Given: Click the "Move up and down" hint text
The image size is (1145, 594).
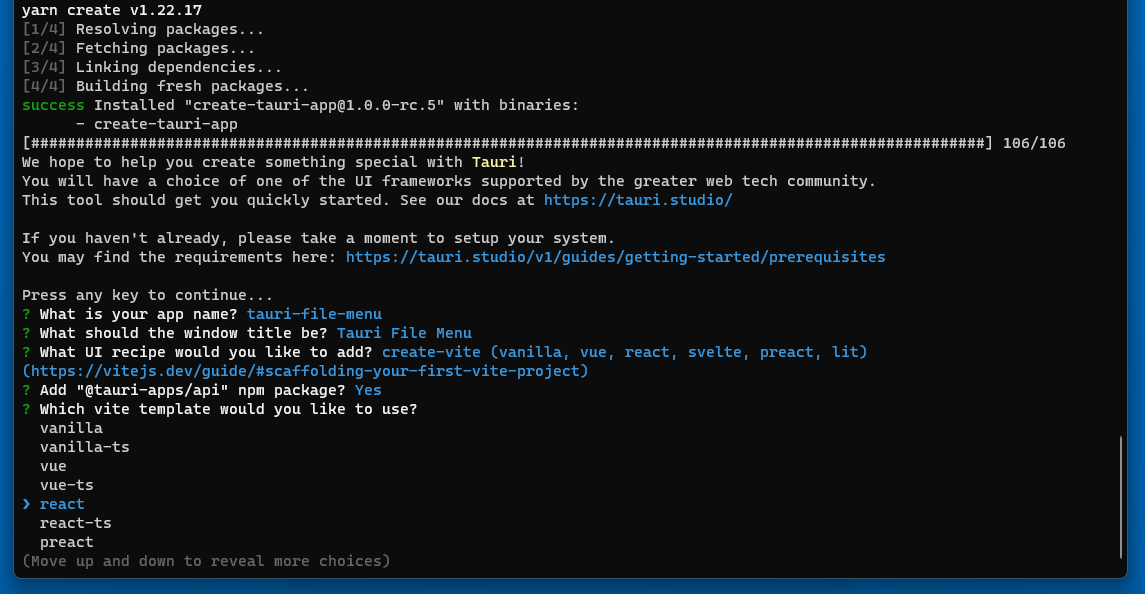Looking at the screenshot, I should point(206,561).
